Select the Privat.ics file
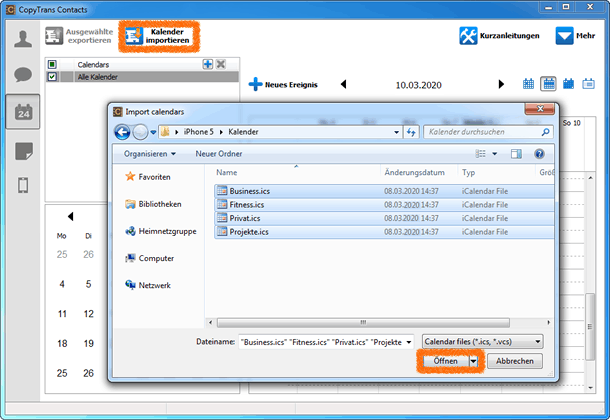Screen dimensions: 610x420 pyautogui.click(x=384, y=218)
